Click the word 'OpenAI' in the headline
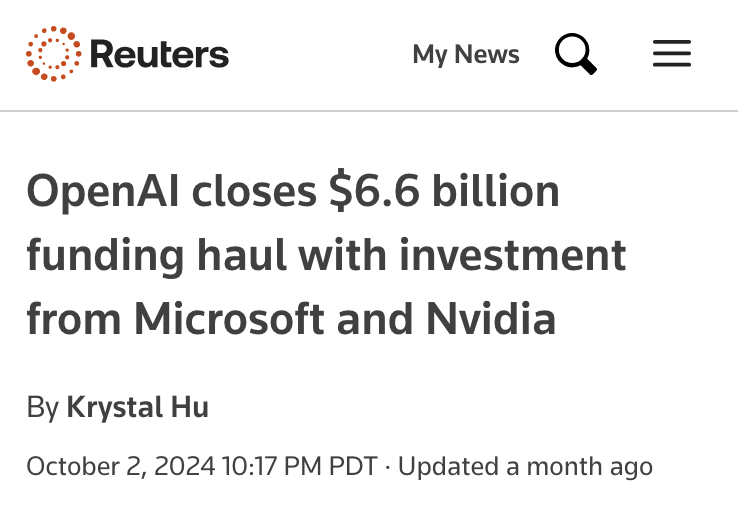738x506 pixels. click(x=103, y=192)
